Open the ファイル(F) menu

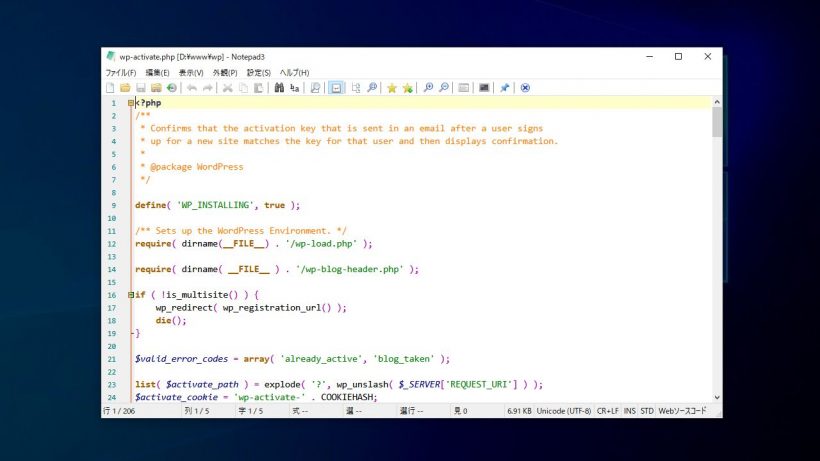point(121,73)
